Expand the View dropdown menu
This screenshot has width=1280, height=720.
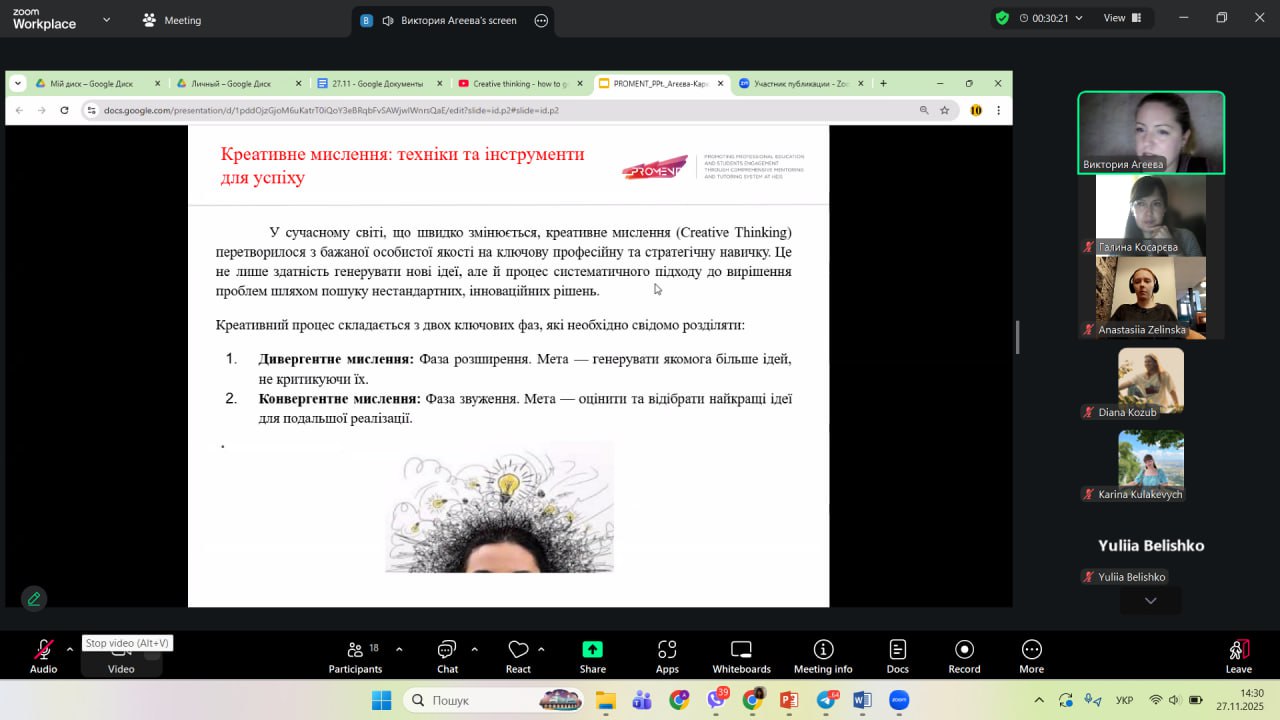point(1122,18)
